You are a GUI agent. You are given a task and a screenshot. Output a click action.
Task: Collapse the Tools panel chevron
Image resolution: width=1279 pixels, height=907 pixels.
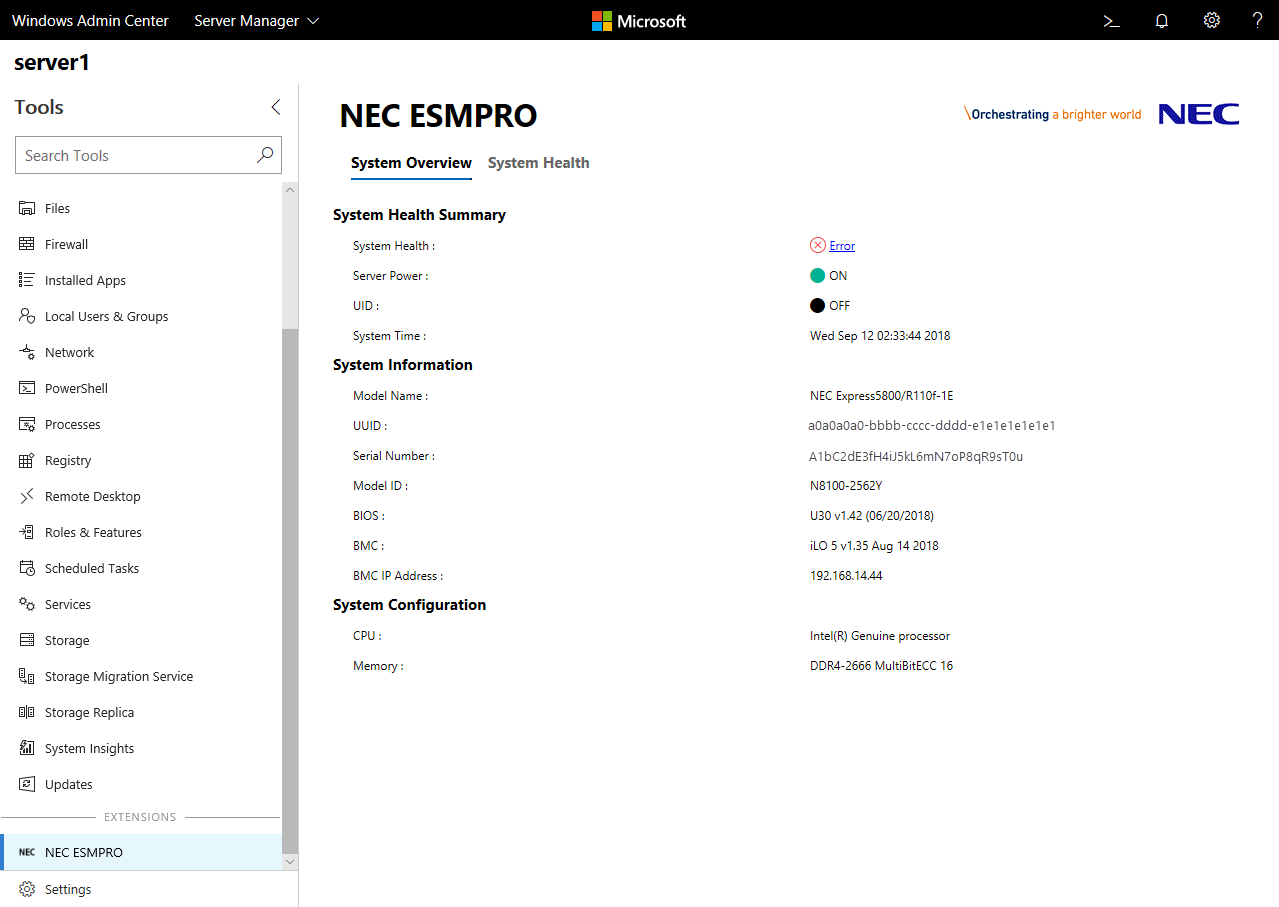coord(276,107)
